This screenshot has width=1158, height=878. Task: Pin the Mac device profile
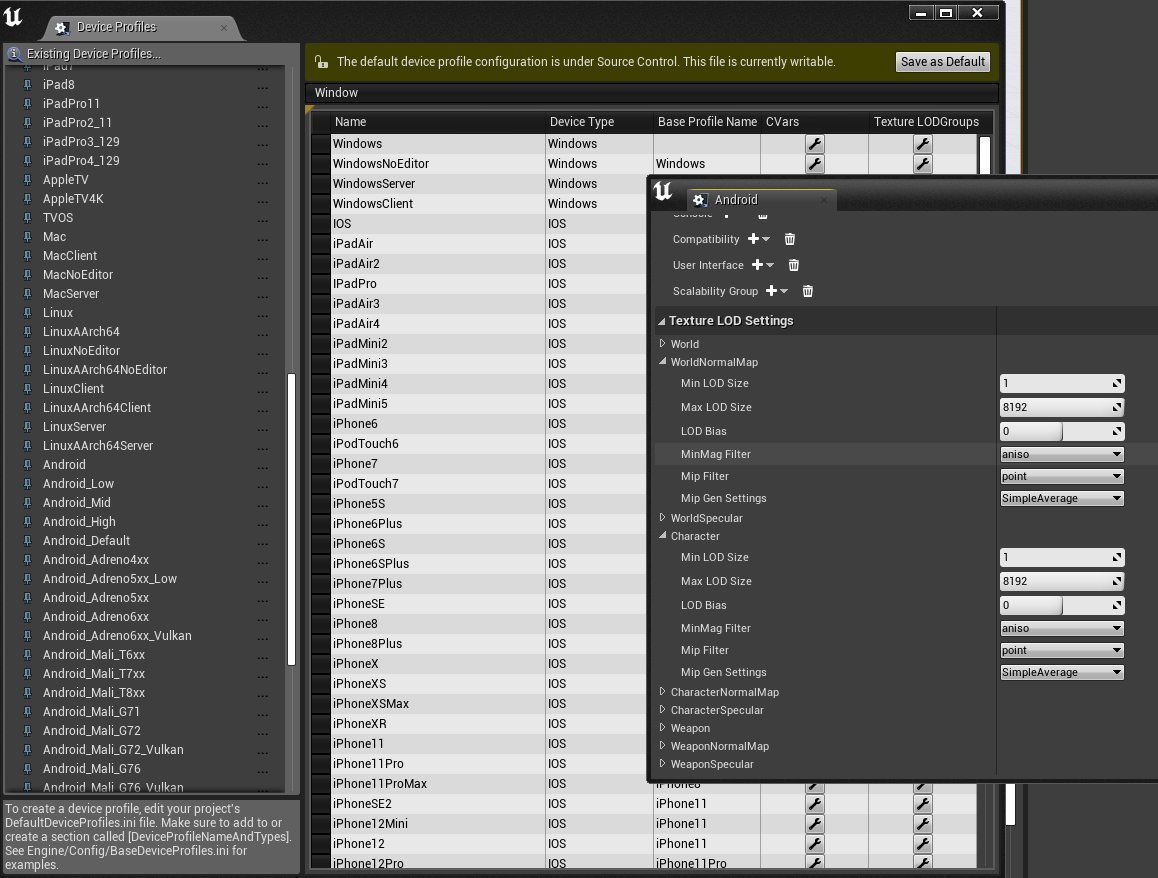point(27,237)
